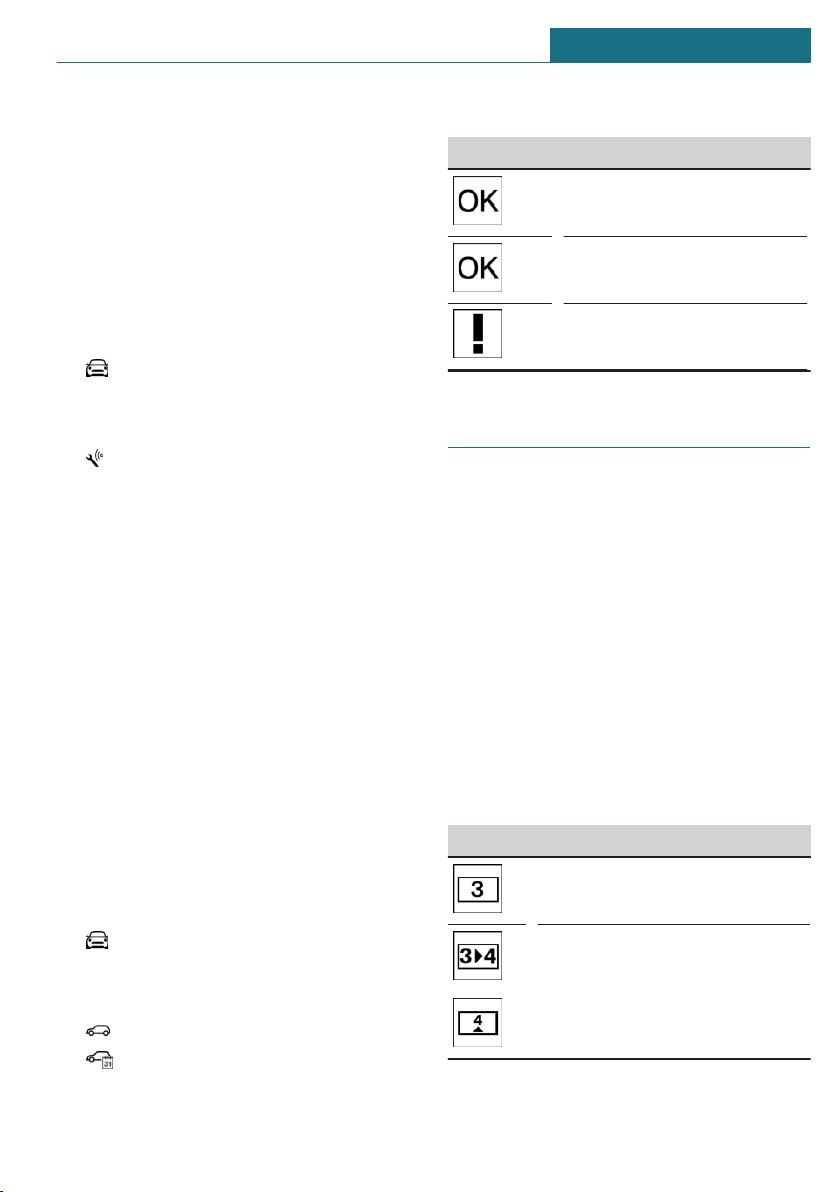Select the 3-to-4 gear shift icon
The width and height of the screenshot is (840, 1192).
coord(477,956)
